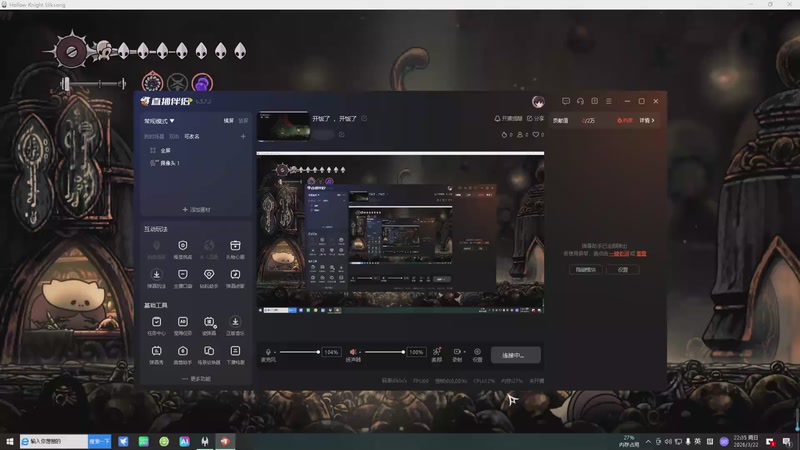Expand the 常规模式 mode dropdown
800x450 pixels.
pyautogui.click(x=159, y=121)
